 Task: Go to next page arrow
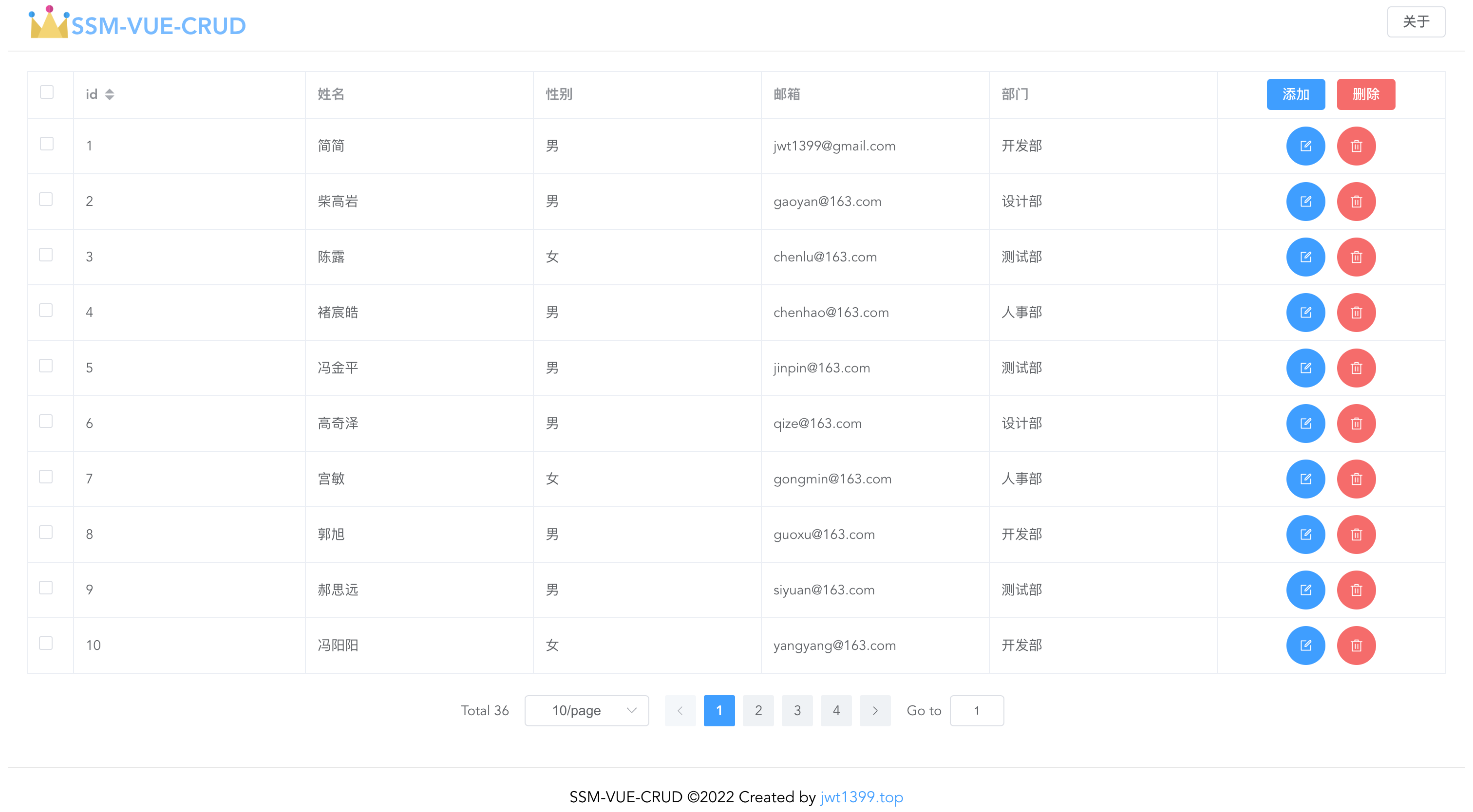874,710
